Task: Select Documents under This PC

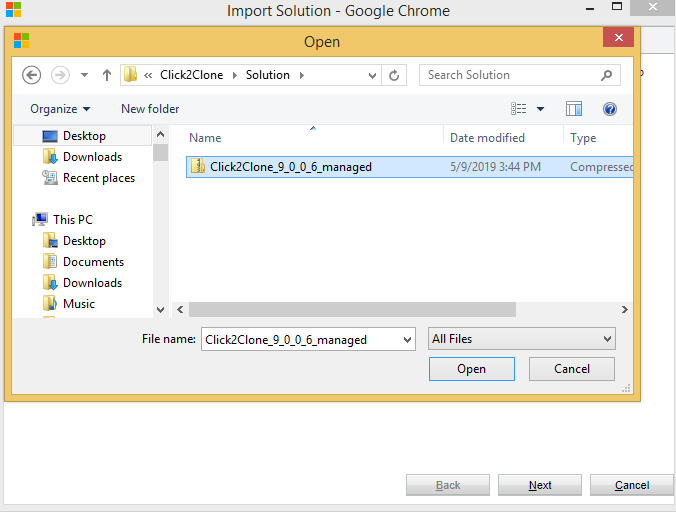Action: point(93,262)
